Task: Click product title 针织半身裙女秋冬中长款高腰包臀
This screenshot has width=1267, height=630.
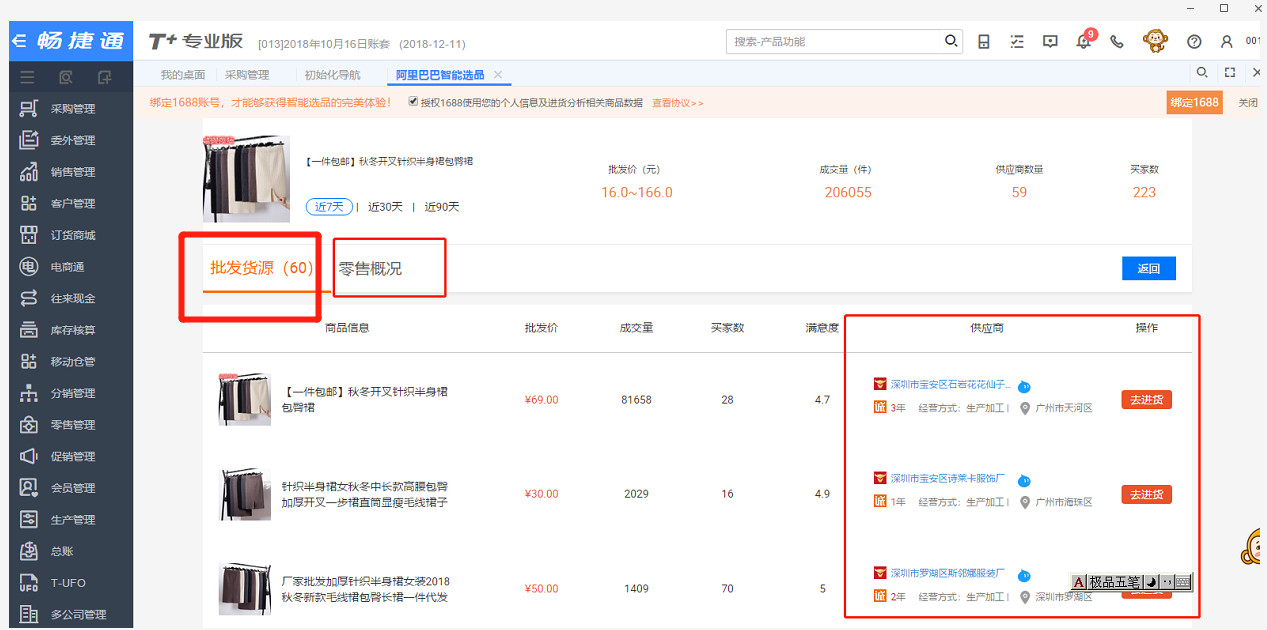Action: [x=365, y=486]
